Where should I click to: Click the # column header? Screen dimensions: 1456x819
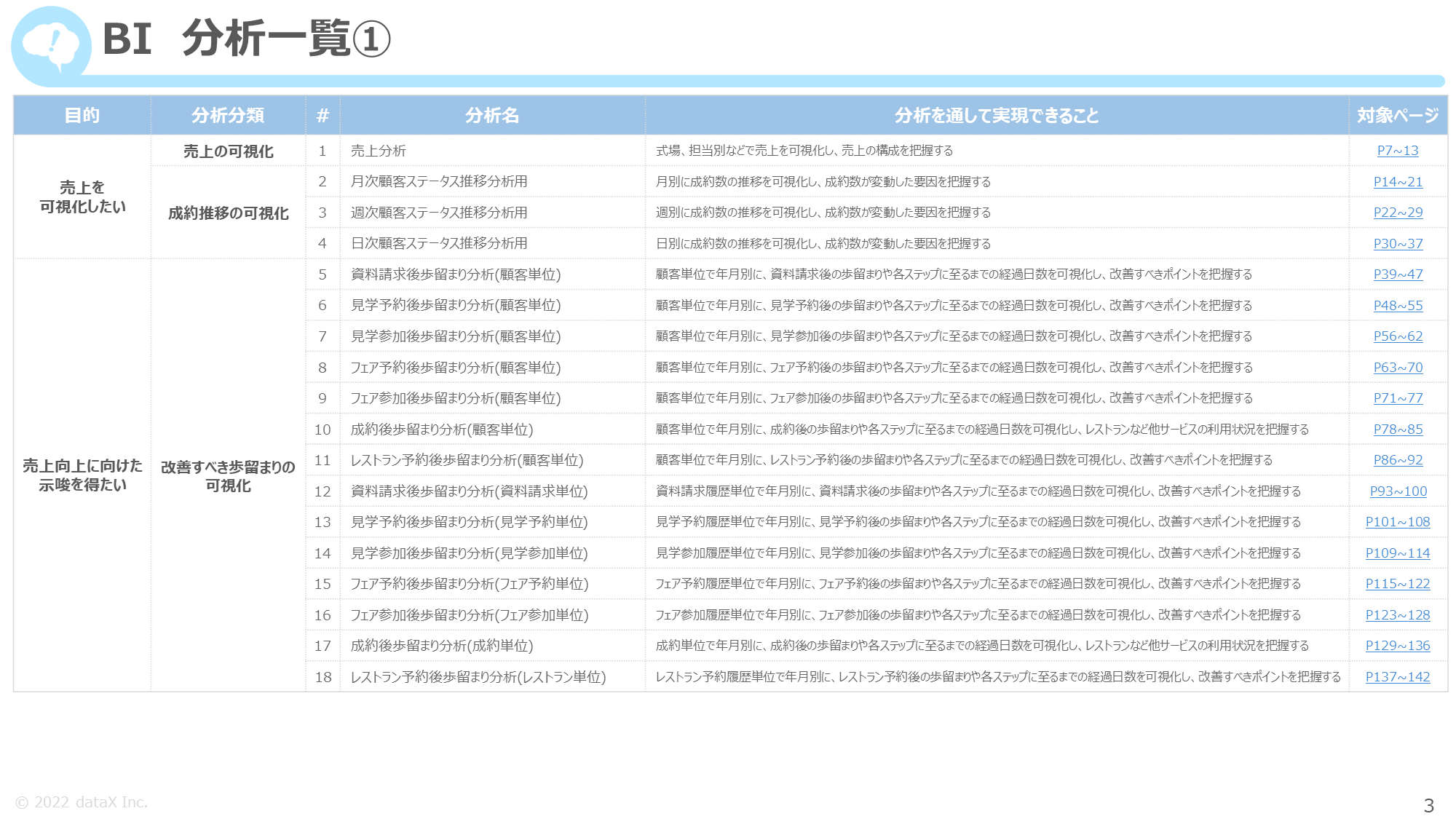point(323,115)
